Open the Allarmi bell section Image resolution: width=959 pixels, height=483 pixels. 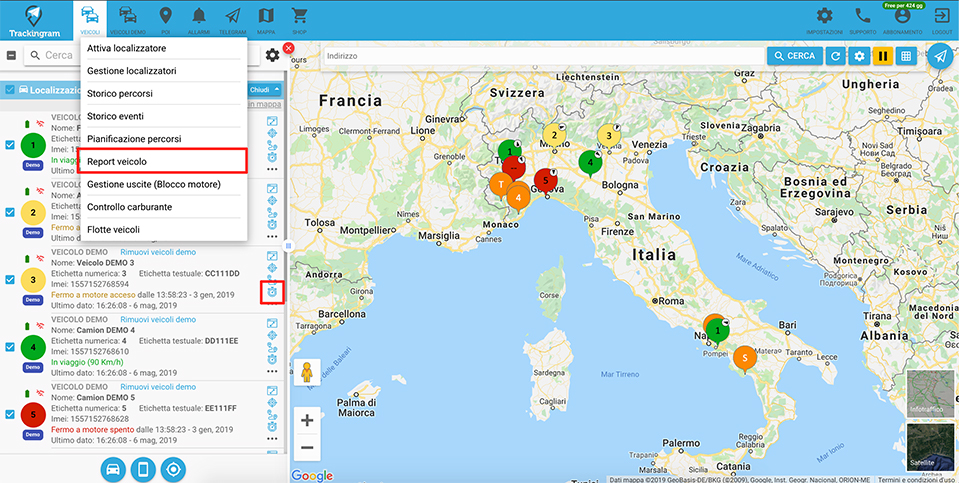coord(199,20)
